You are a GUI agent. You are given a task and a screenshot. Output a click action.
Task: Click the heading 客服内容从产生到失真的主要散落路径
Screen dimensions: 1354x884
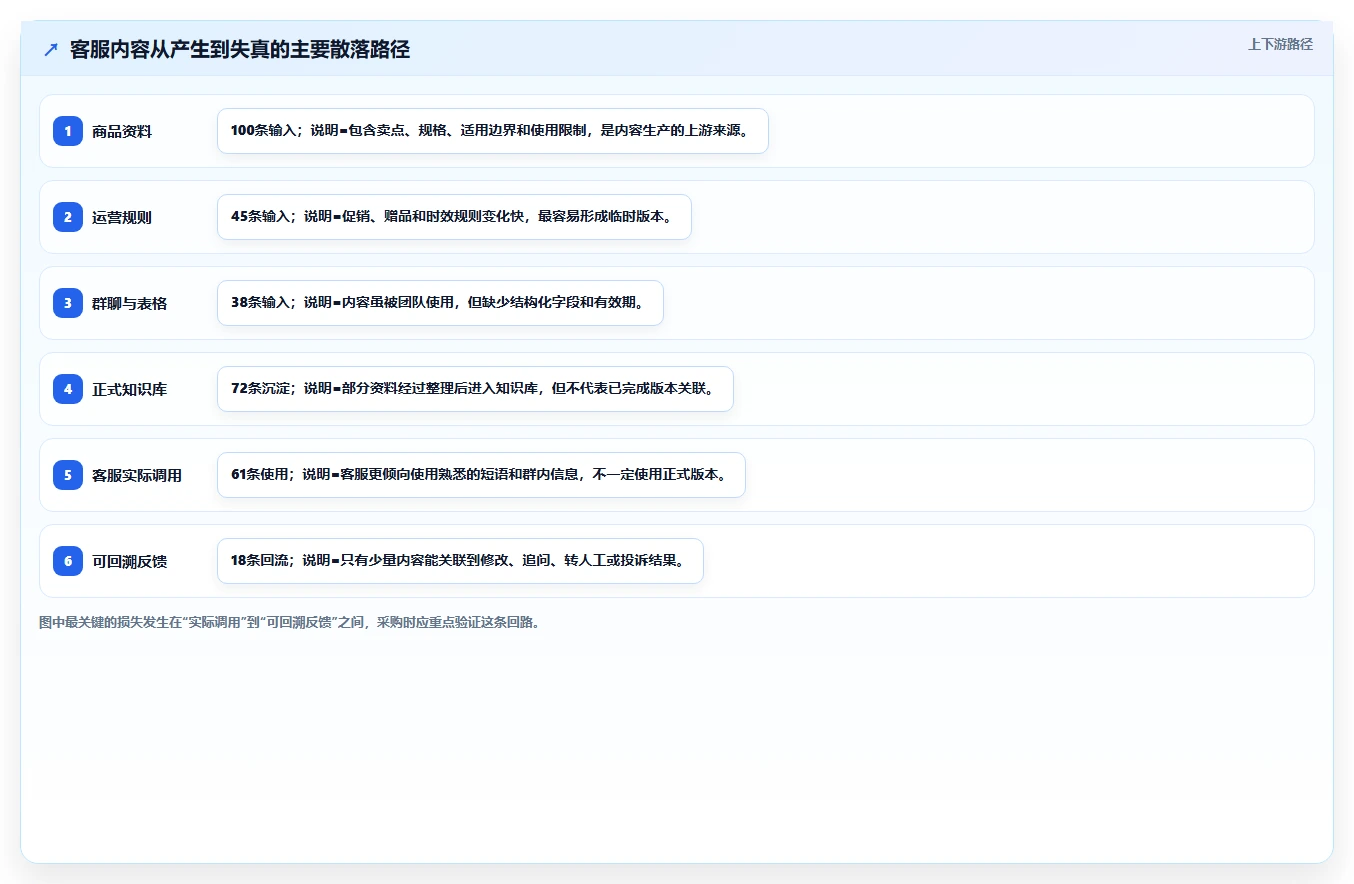tap(240, 49)
